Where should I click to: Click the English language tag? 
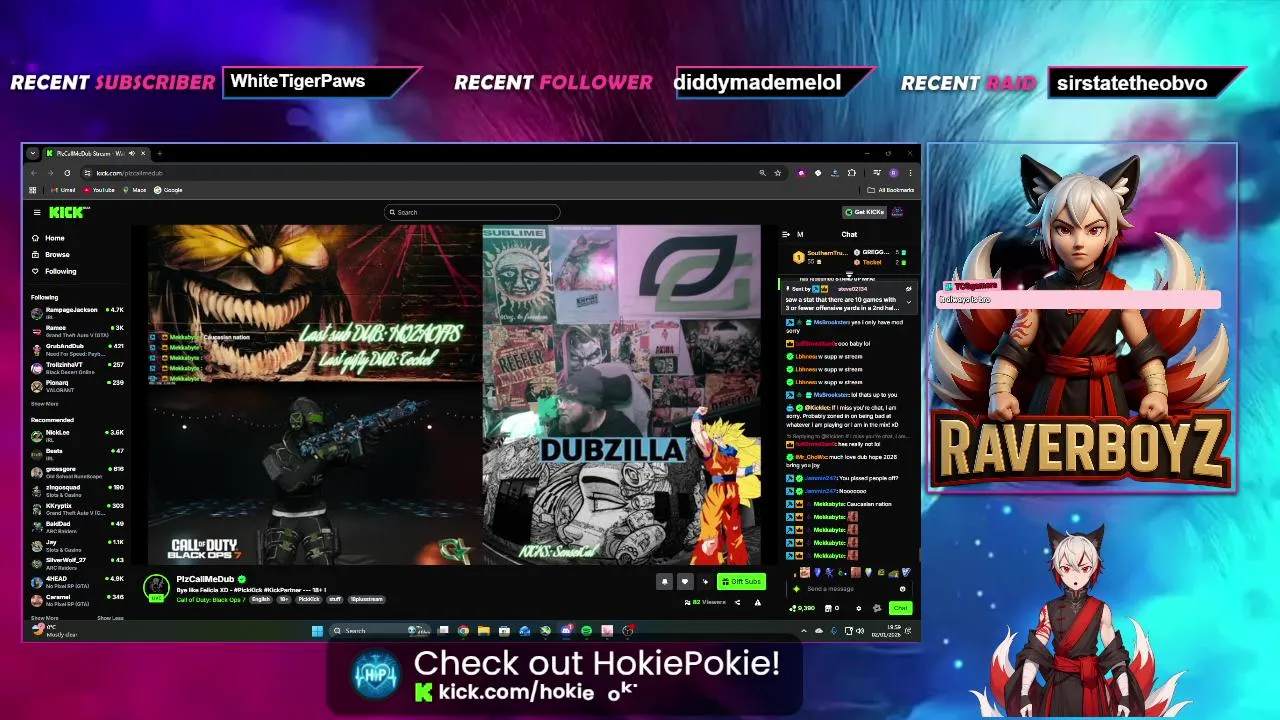coord(261,599)
